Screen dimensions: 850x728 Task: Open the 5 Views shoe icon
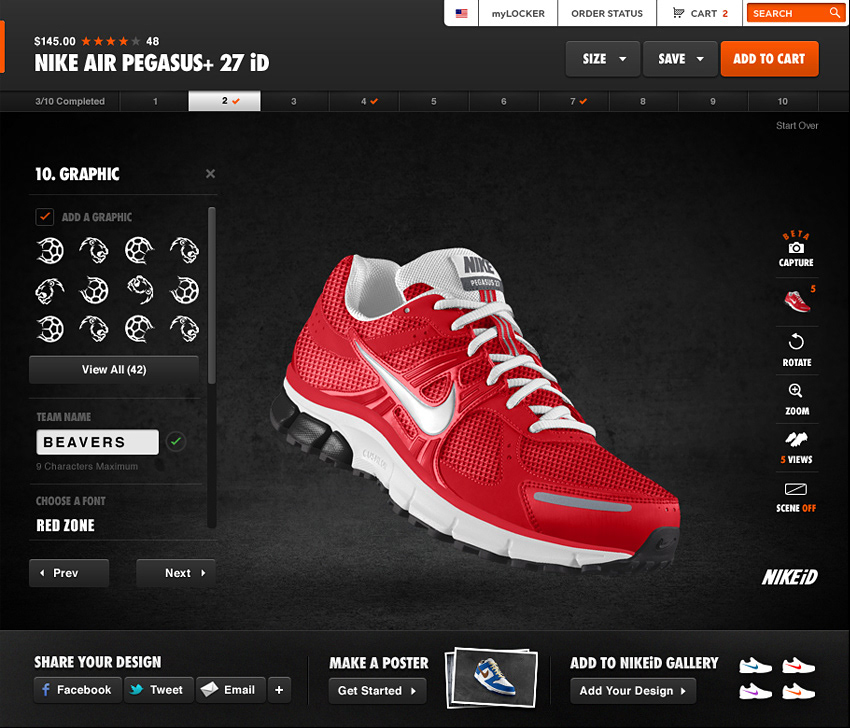click(796, 448)
